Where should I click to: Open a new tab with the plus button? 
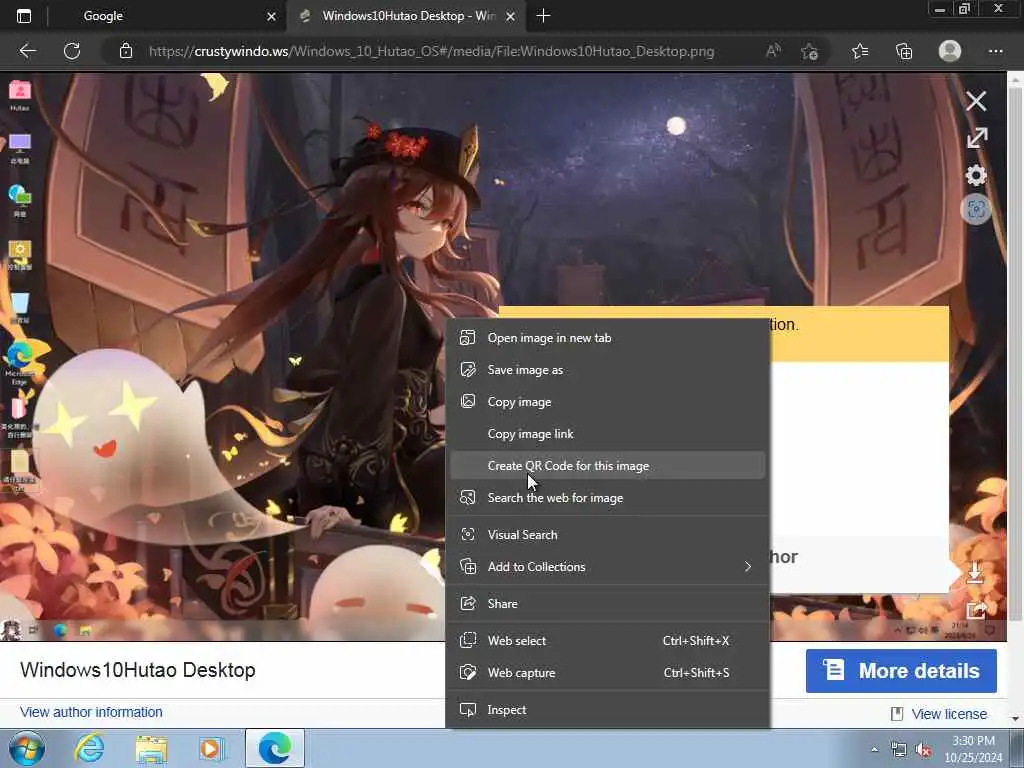pos(543,16)
